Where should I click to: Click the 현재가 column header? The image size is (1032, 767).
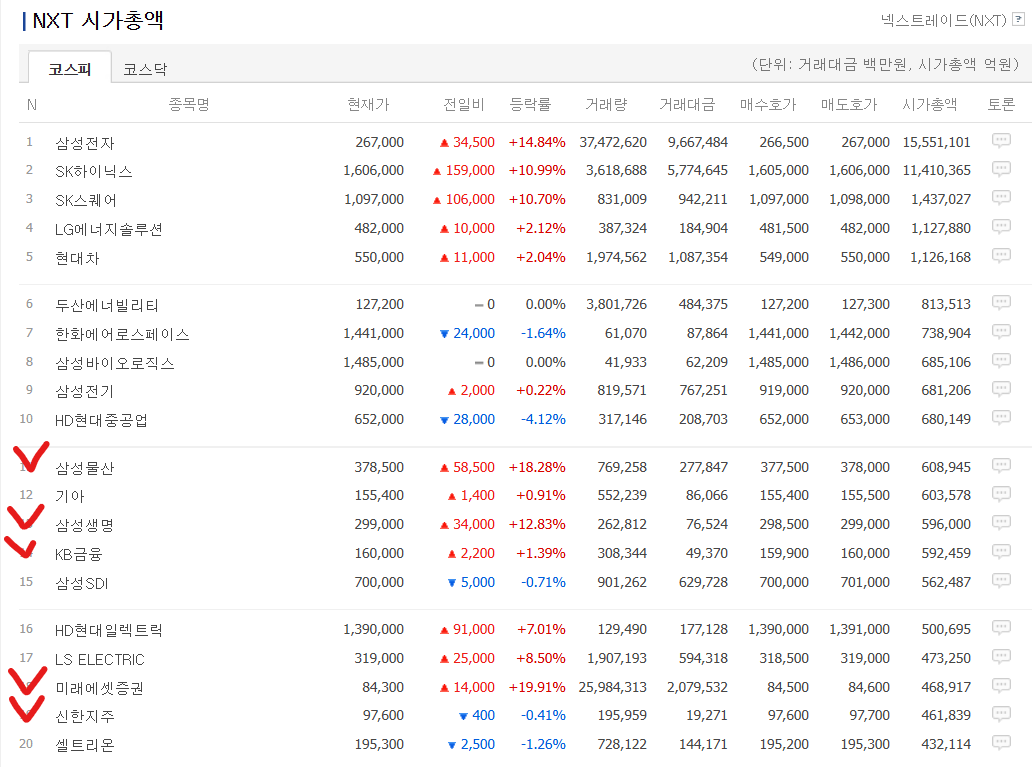pyautogui.click(x=369, y=104)
